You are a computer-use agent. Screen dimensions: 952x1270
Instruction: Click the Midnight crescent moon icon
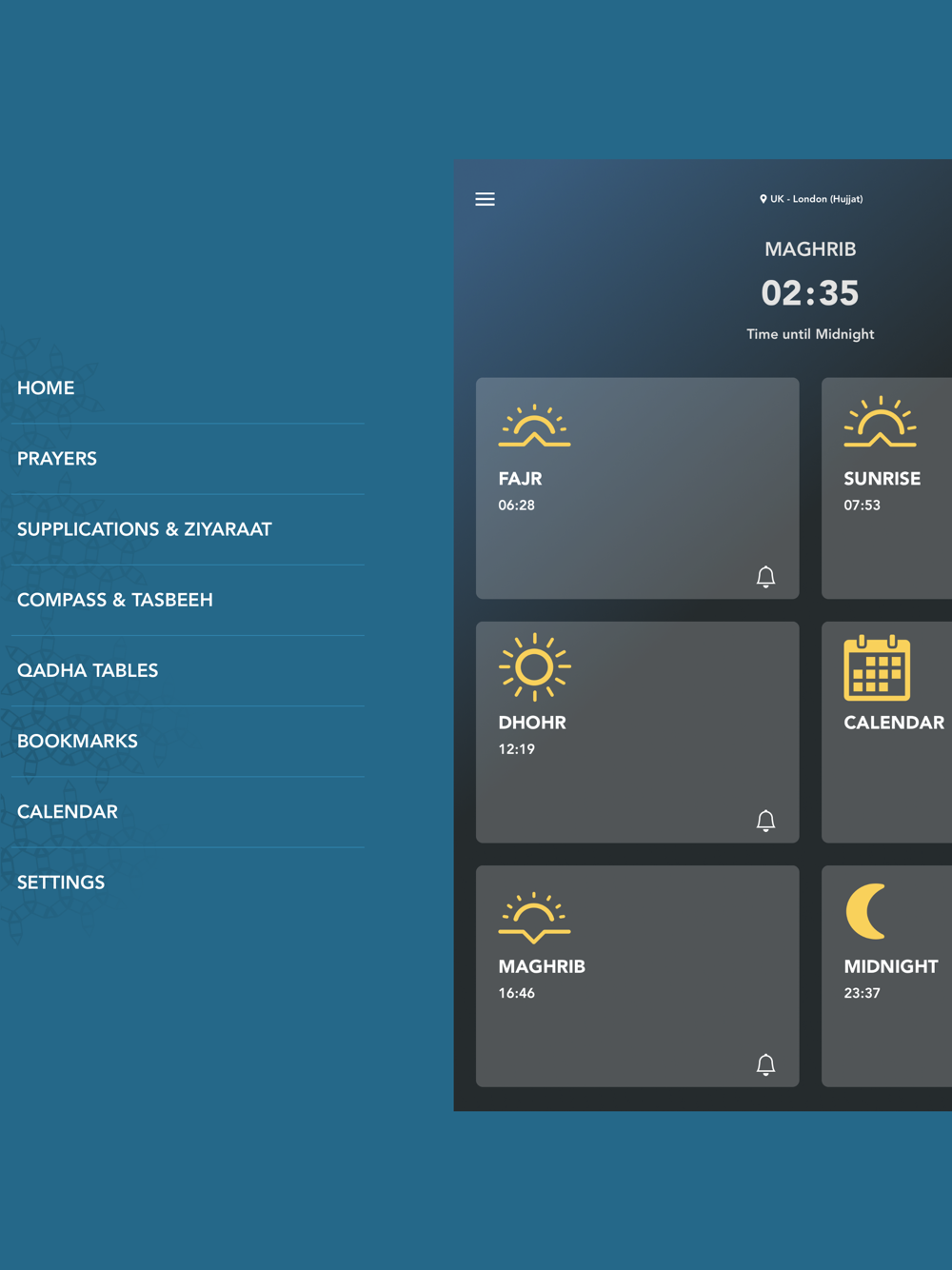tap(866, 911)
